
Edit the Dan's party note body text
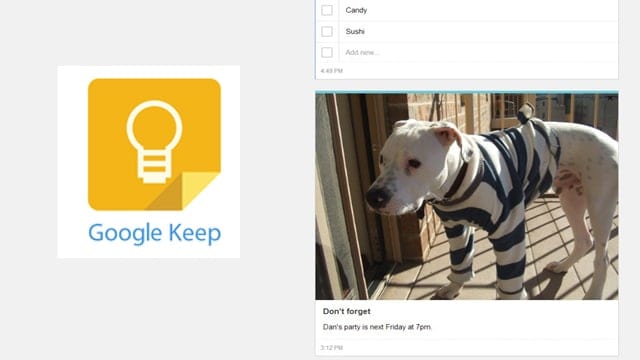tap(377, 327)
